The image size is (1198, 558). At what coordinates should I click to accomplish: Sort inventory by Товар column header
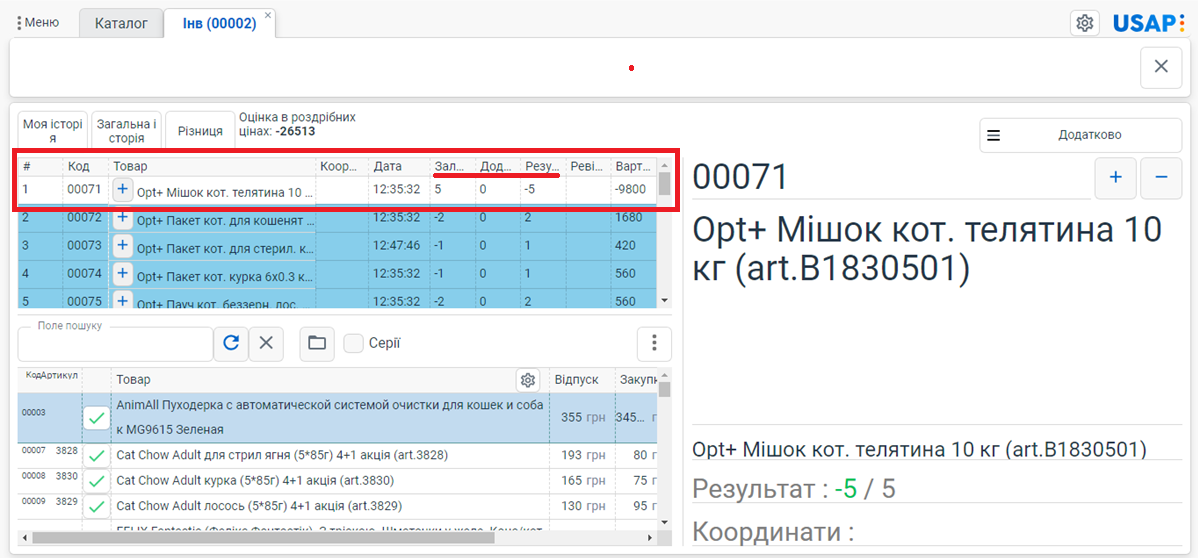[x=212, y=165]
